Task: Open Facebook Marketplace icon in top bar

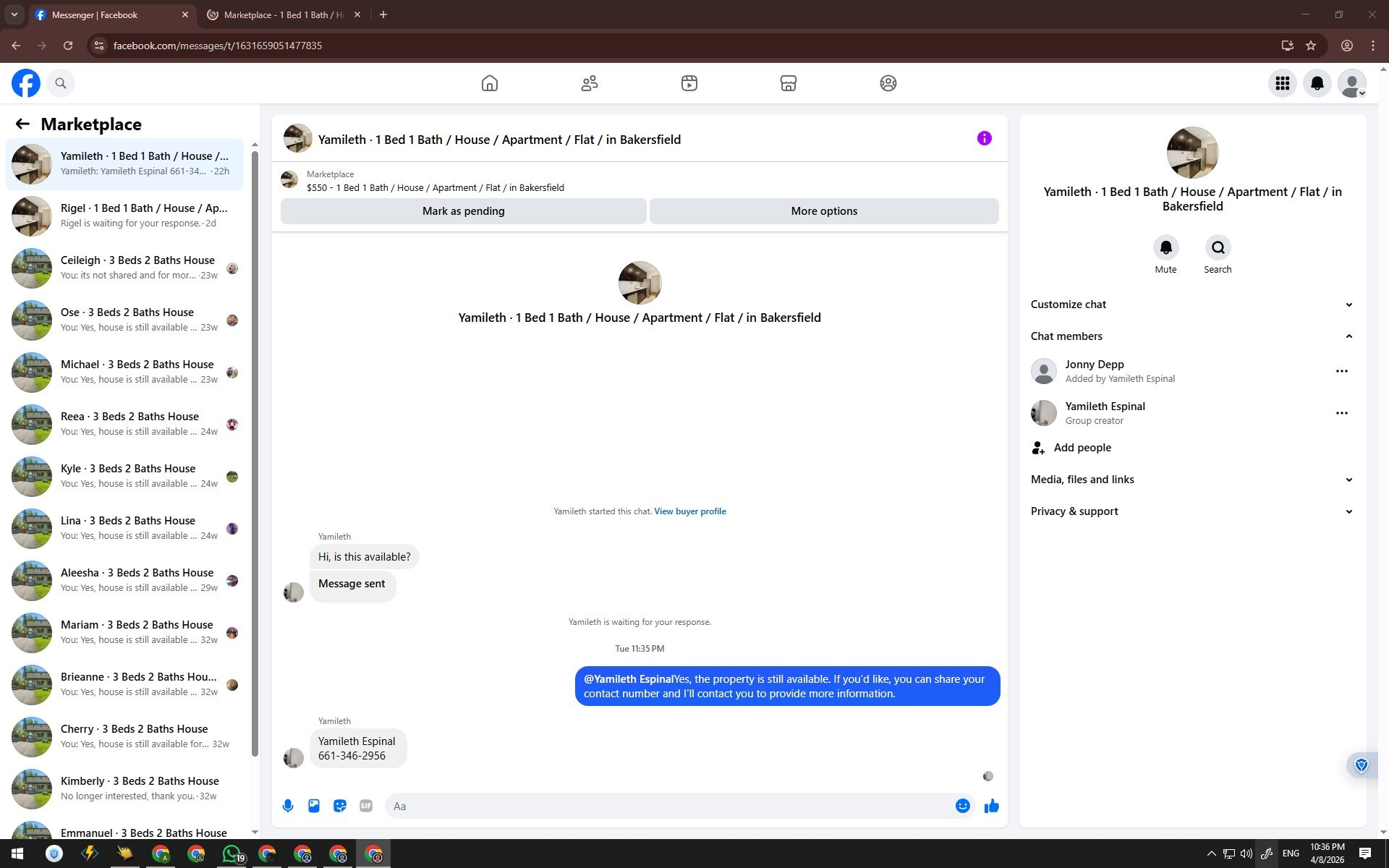Action: 788,83
